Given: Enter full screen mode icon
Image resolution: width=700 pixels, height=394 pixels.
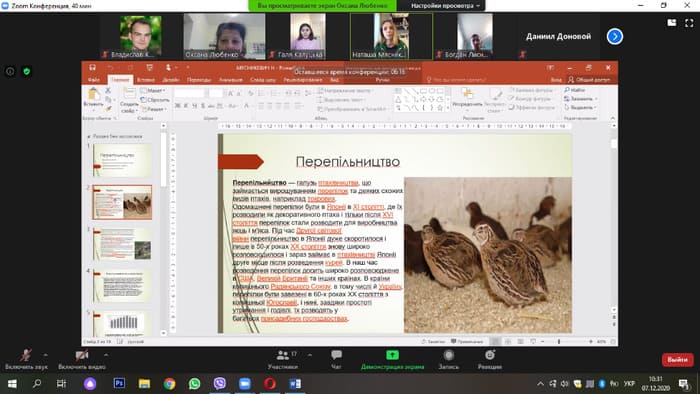Looking at the screenshot, I should (x=689, y=23).
